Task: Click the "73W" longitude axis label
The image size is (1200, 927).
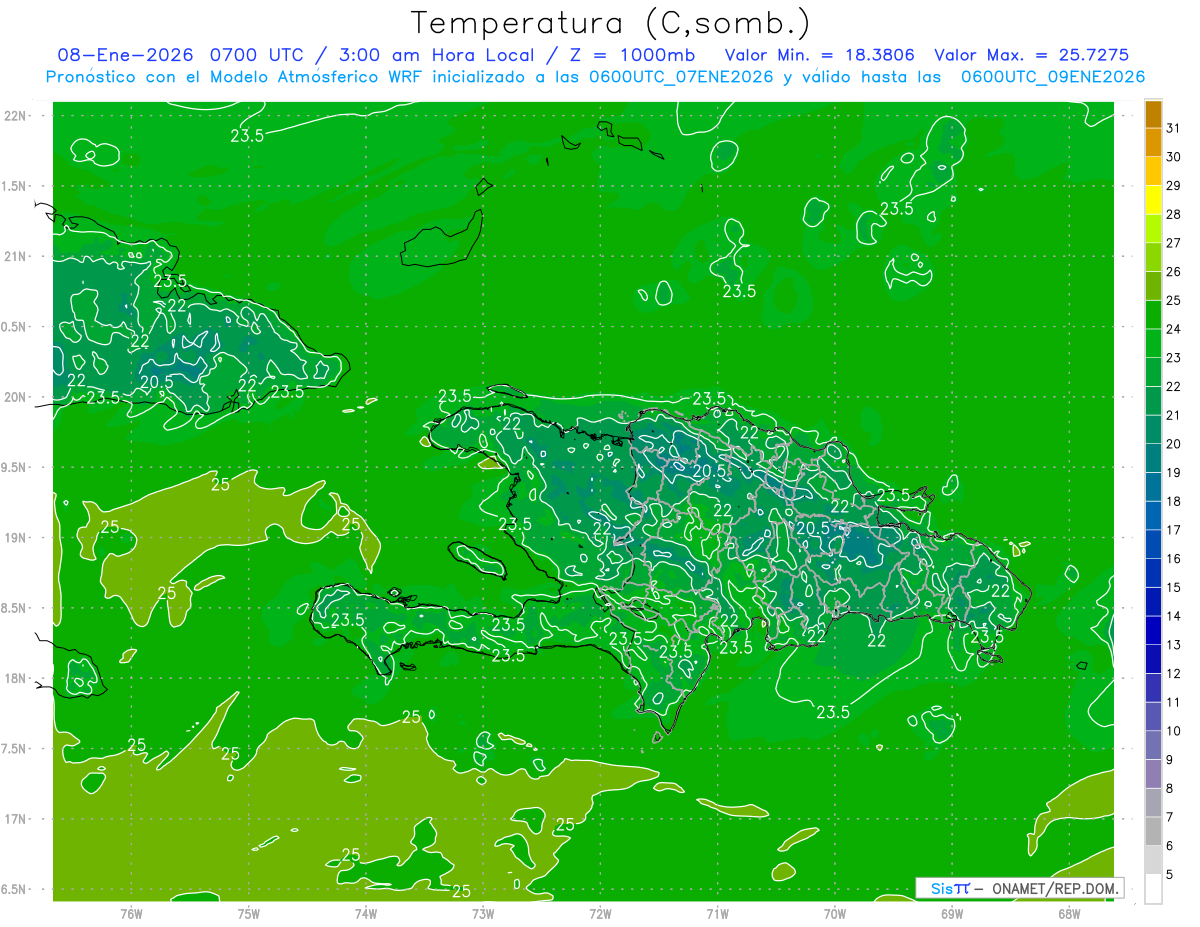Action: [x=483, y=914]
